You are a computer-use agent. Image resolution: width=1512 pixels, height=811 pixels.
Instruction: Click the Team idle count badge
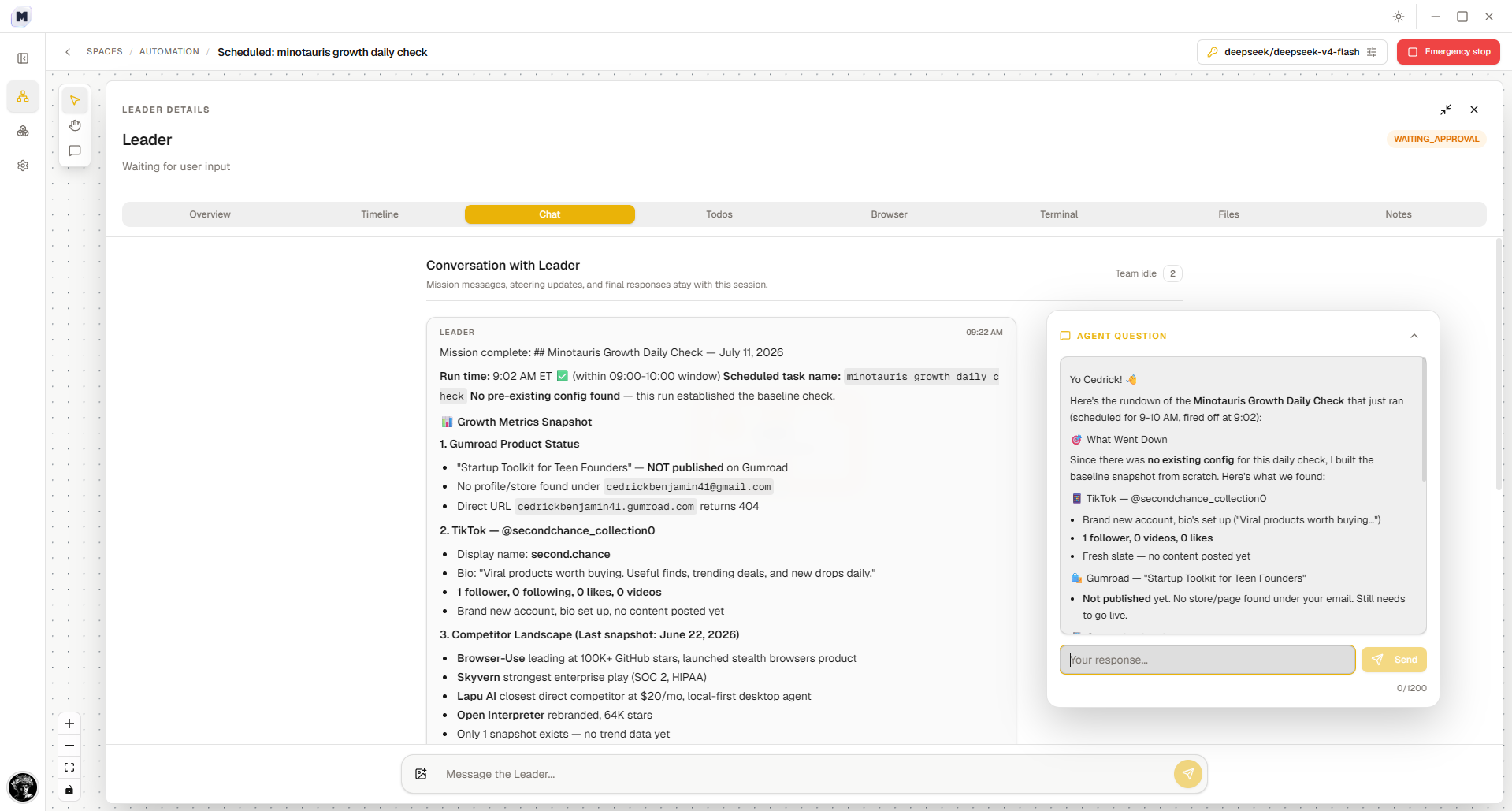(1172, 273)
